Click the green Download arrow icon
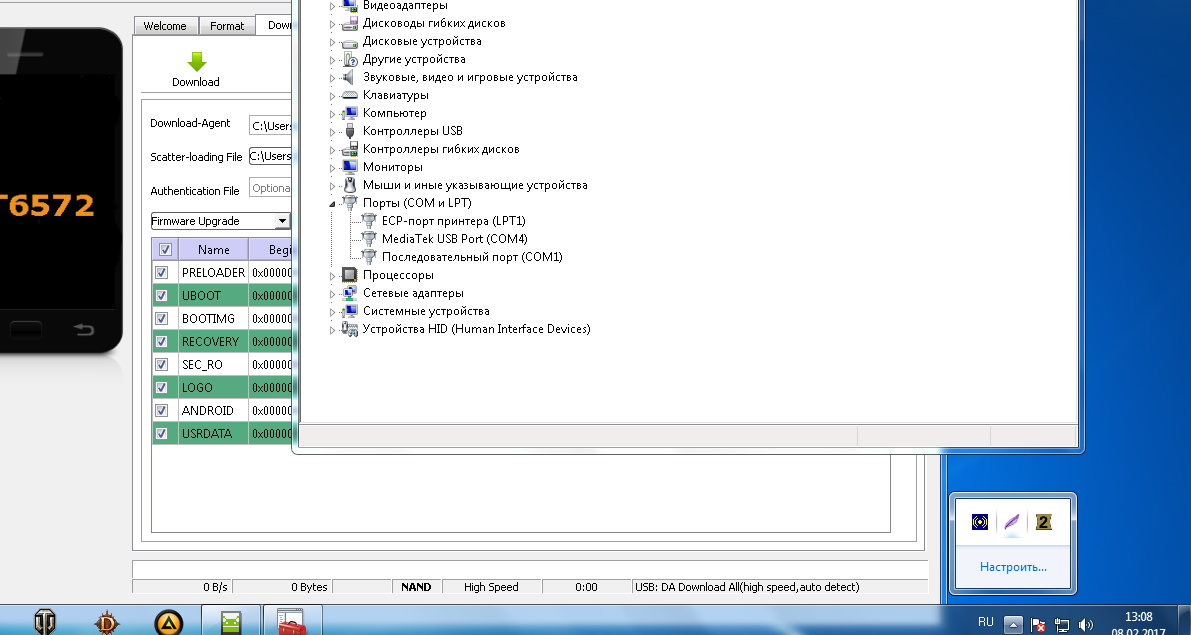The image size is (1191, 635). [197, 62]
